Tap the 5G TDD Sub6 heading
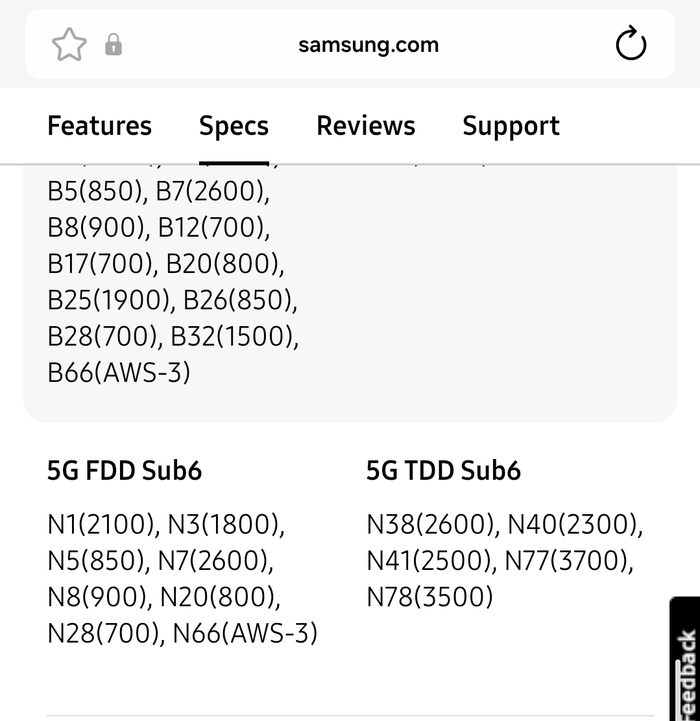 coord(443,470)
